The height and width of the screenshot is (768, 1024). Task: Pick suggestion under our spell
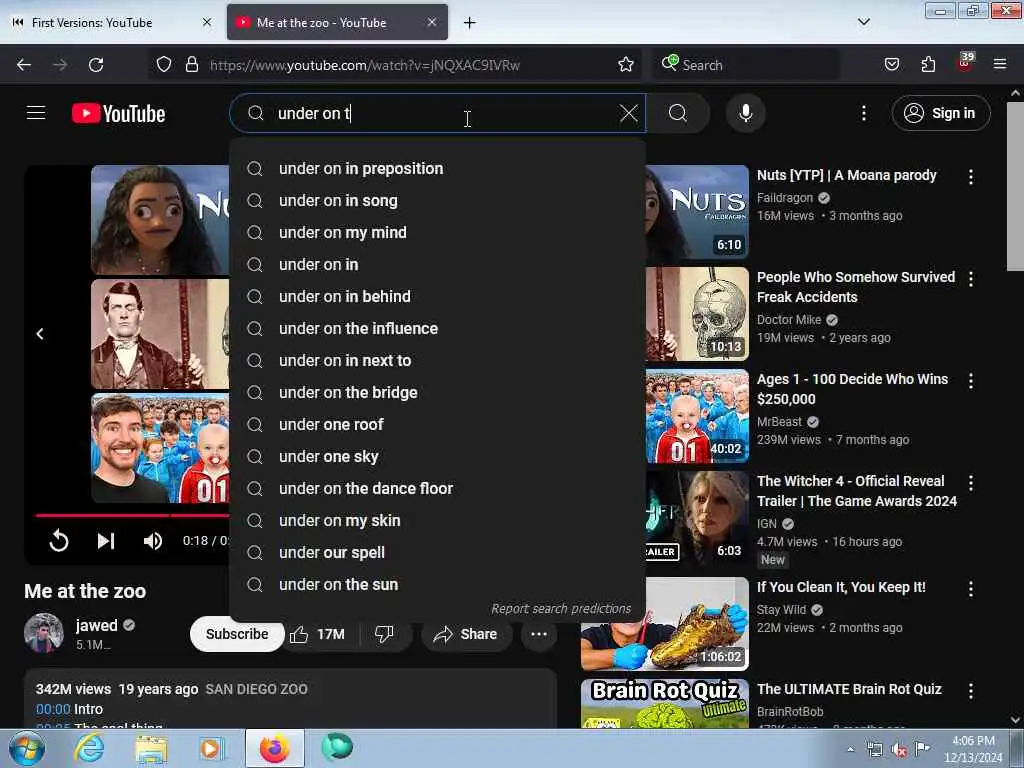[438, 552]
